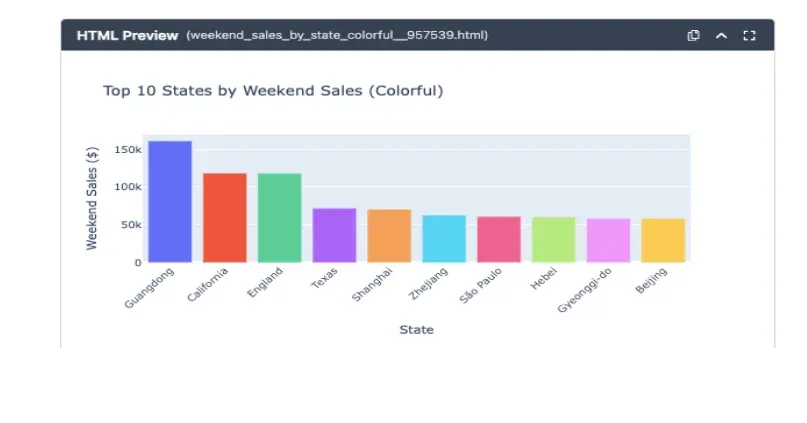Select the purple Texas bar
Image resolution: width=807 pixels, height=423 pixels.
(x=334, y=236)
